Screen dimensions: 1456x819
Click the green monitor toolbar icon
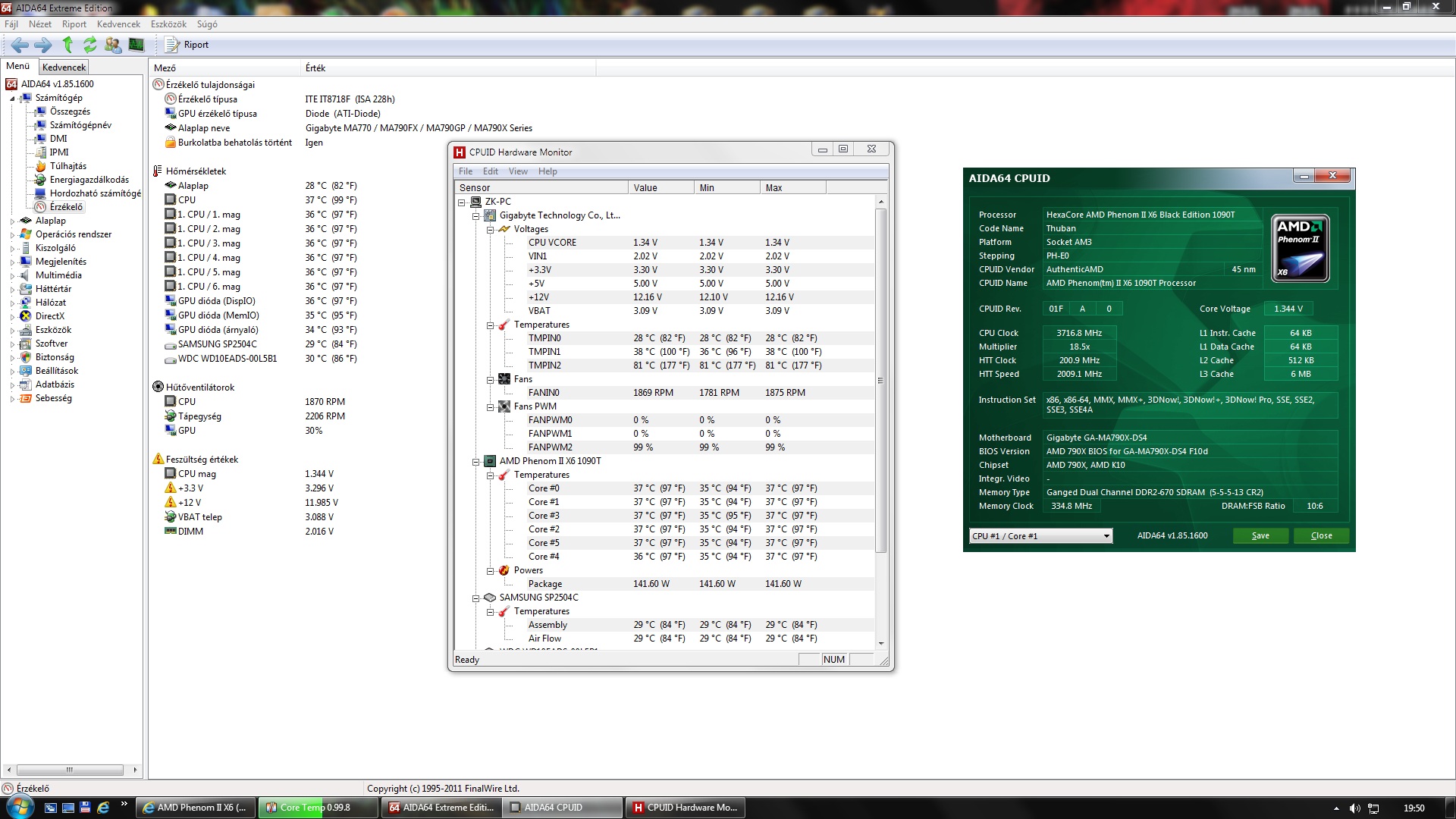(x=136, y=45)
